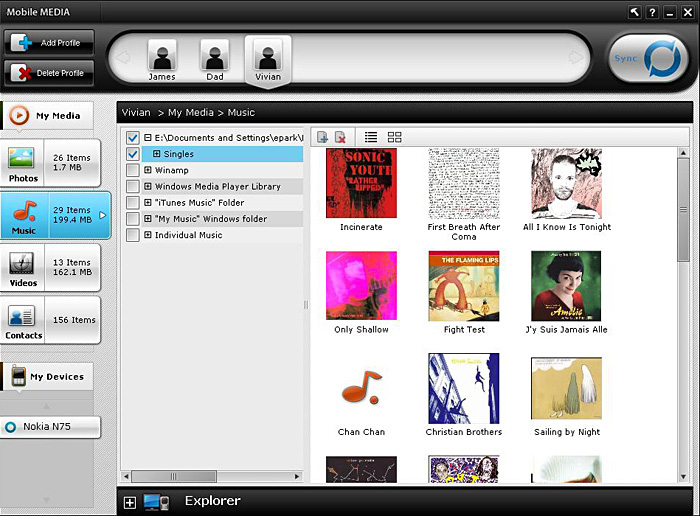The height and width of the screenshot is (516, 700).
Task: Check the Winamp checkbox
Action: point(133,170)
